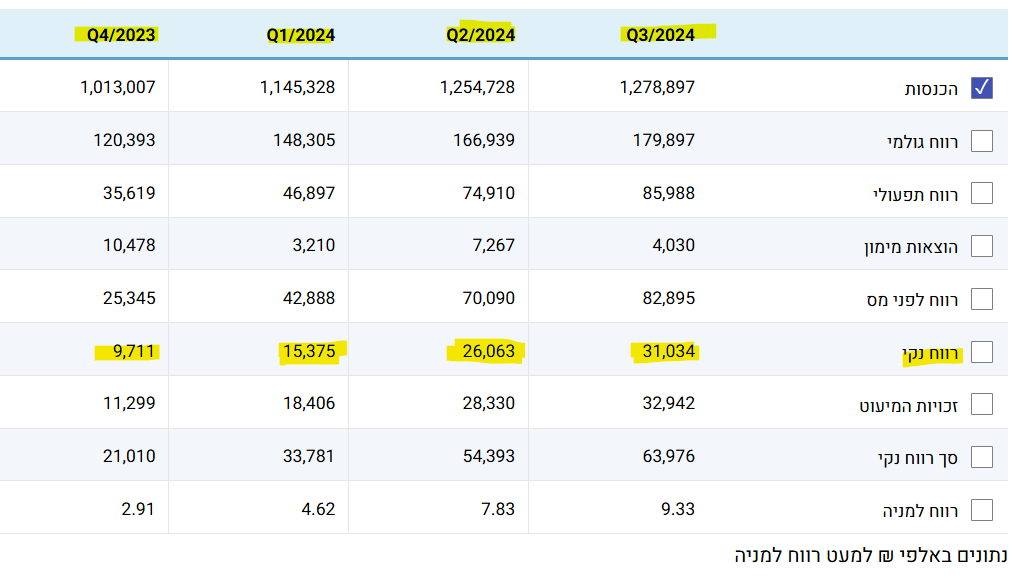This screenshot has height=578, width=1017.
Task: Select the 46,897 operating profit cell
Action: [303, 193]
